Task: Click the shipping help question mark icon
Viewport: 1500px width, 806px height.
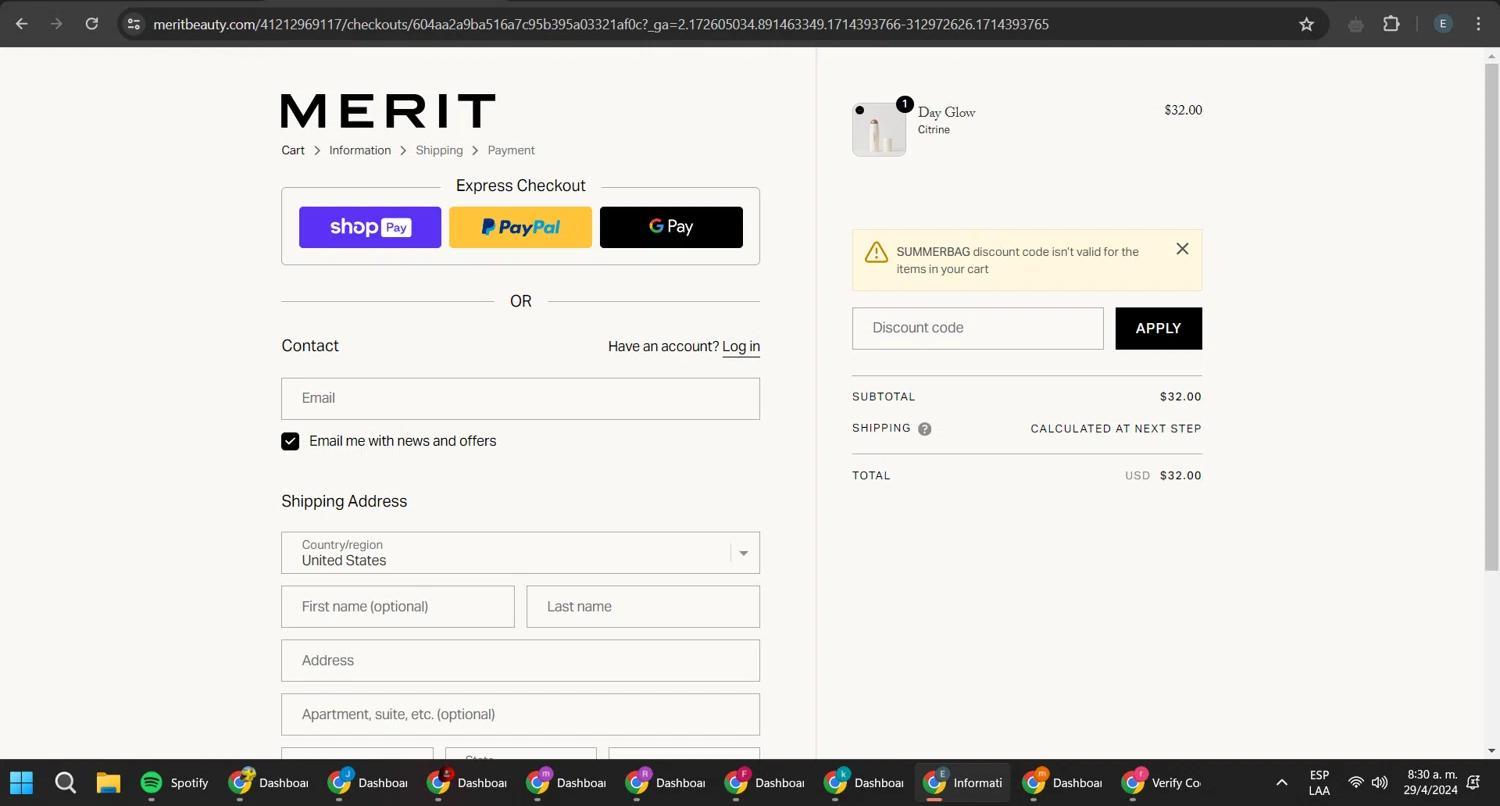Action: (925, 429)
